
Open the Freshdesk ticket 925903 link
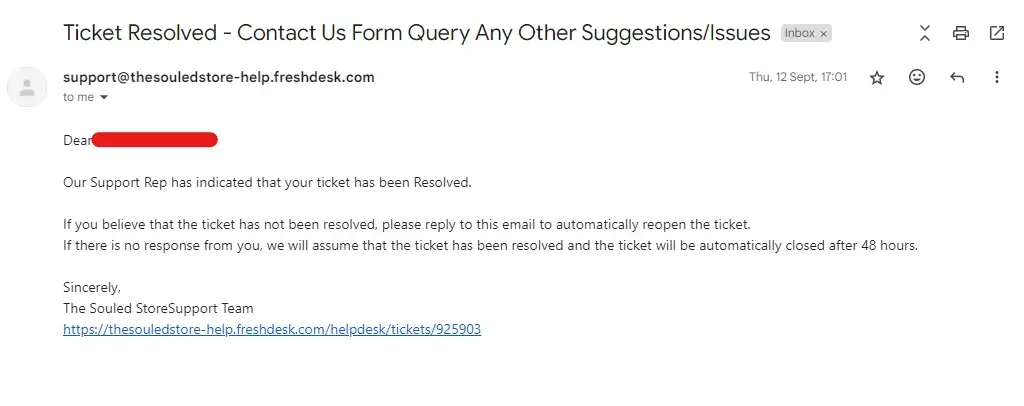pos(272,329)
